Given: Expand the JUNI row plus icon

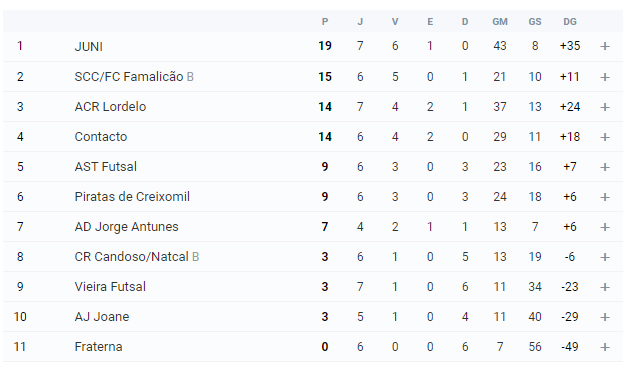Looking at the screenshot, I should tap(605, 46).
